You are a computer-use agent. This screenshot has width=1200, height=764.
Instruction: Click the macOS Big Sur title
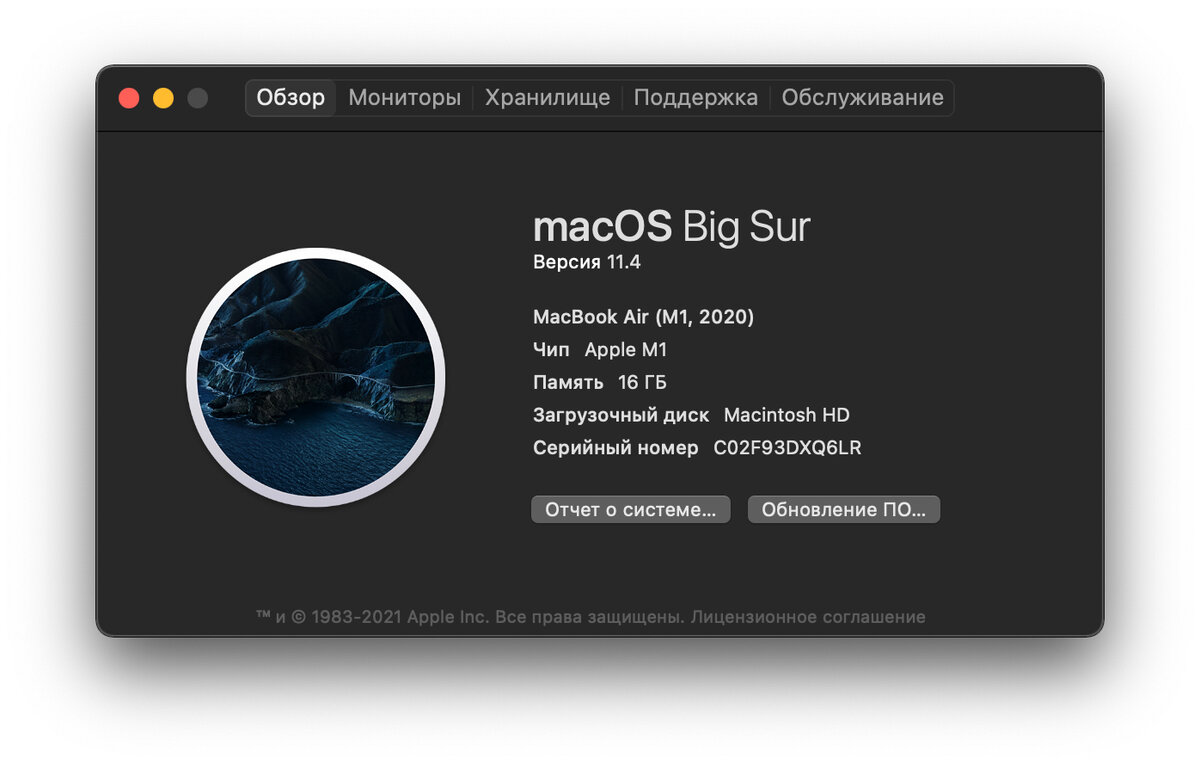point(672,227)
